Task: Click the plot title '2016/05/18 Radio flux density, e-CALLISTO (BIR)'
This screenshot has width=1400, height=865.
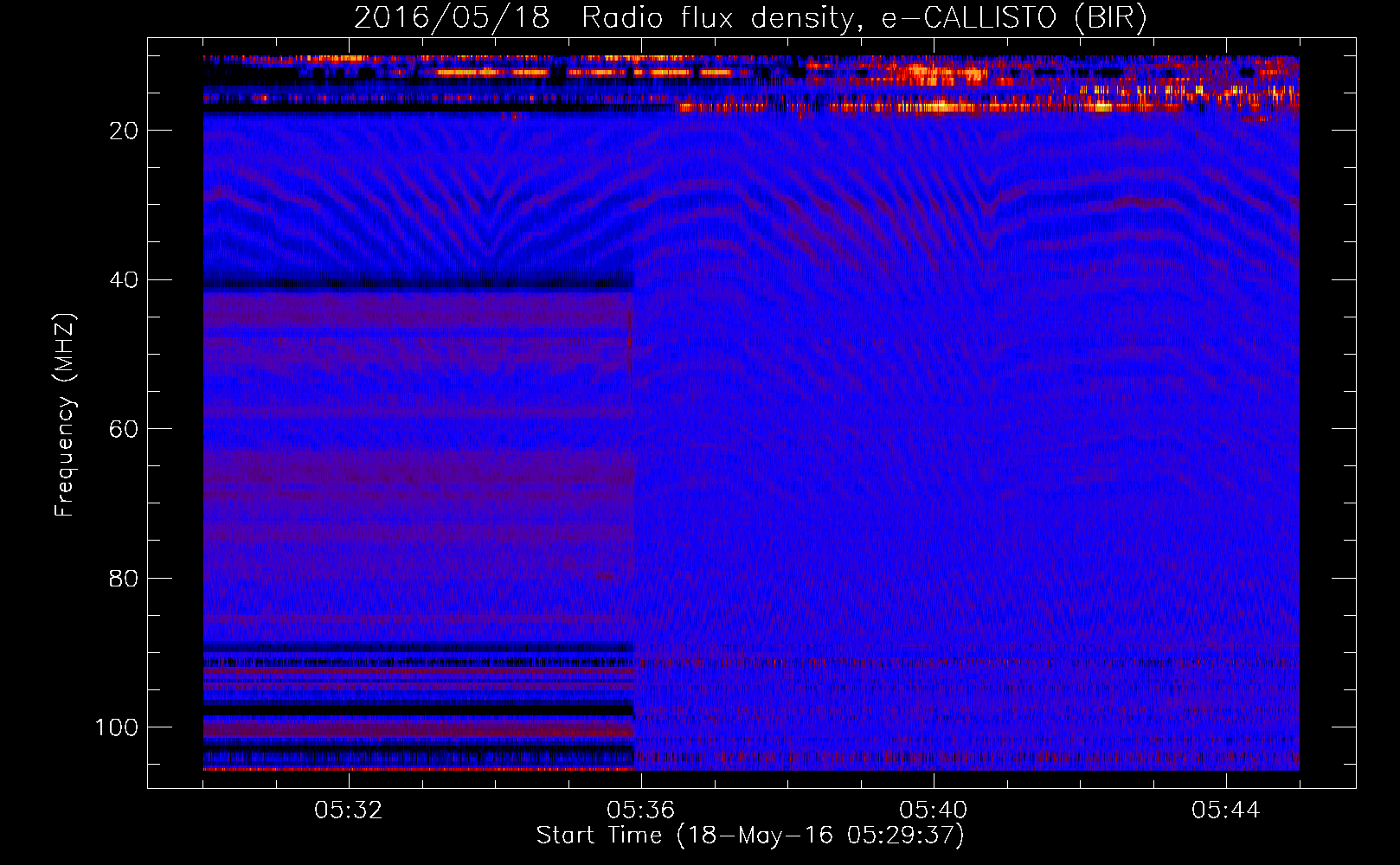Action: coord(750,18)
